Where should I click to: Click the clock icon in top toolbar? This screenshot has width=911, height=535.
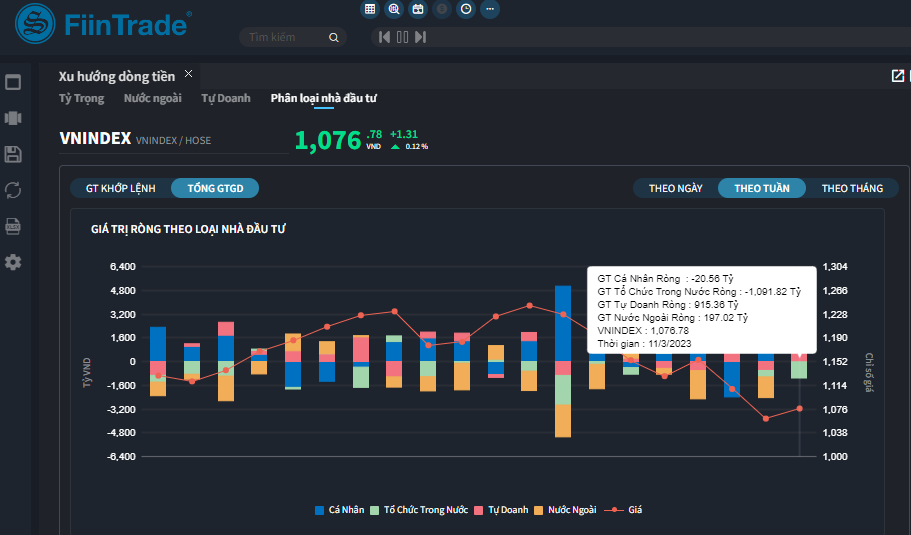[466, 9]
